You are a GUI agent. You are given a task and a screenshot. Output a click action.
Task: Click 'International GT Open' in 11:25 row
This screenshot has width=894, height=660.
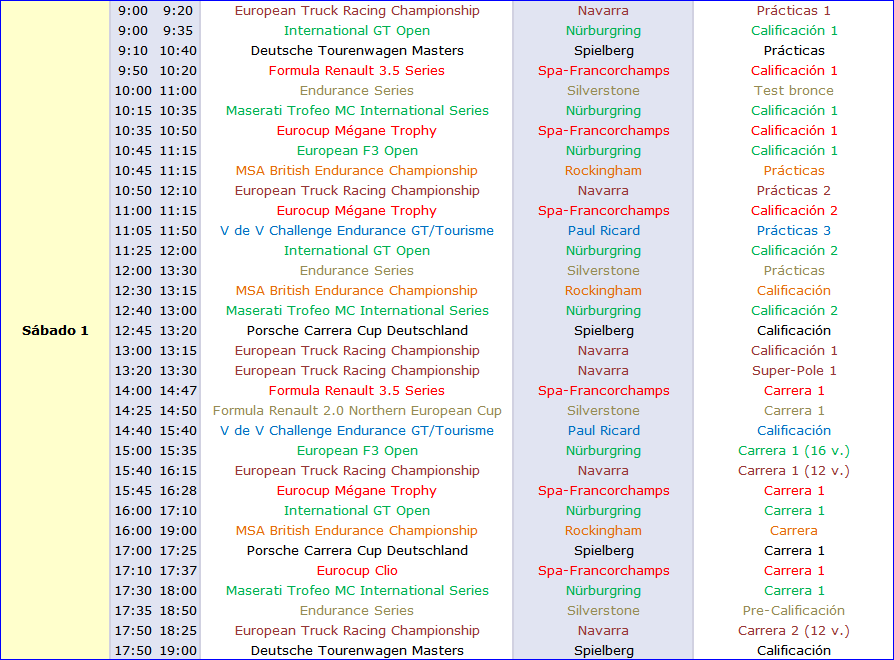pos(357,250)
